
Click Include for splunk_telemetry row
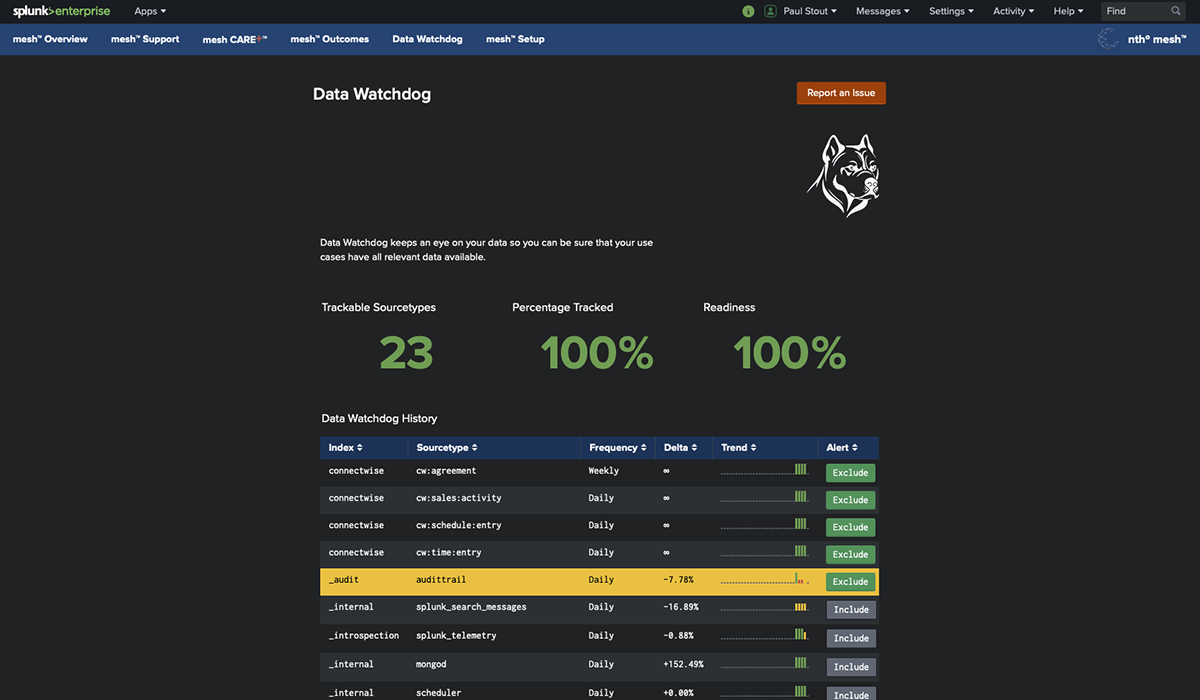tap(851, 638)
